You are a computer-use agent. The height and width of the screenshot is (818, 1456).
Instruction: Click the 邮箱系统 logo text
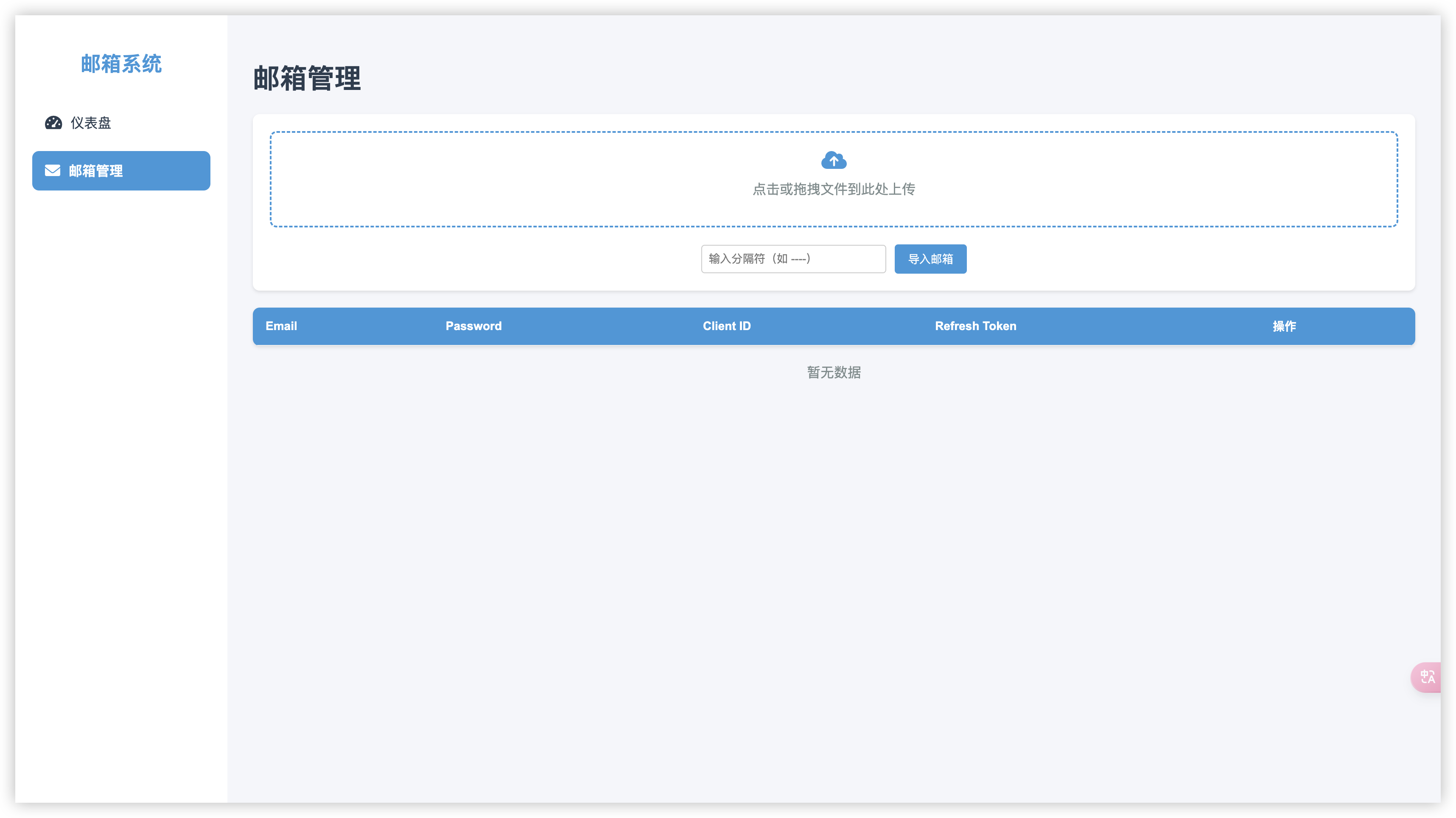[121, 64]
